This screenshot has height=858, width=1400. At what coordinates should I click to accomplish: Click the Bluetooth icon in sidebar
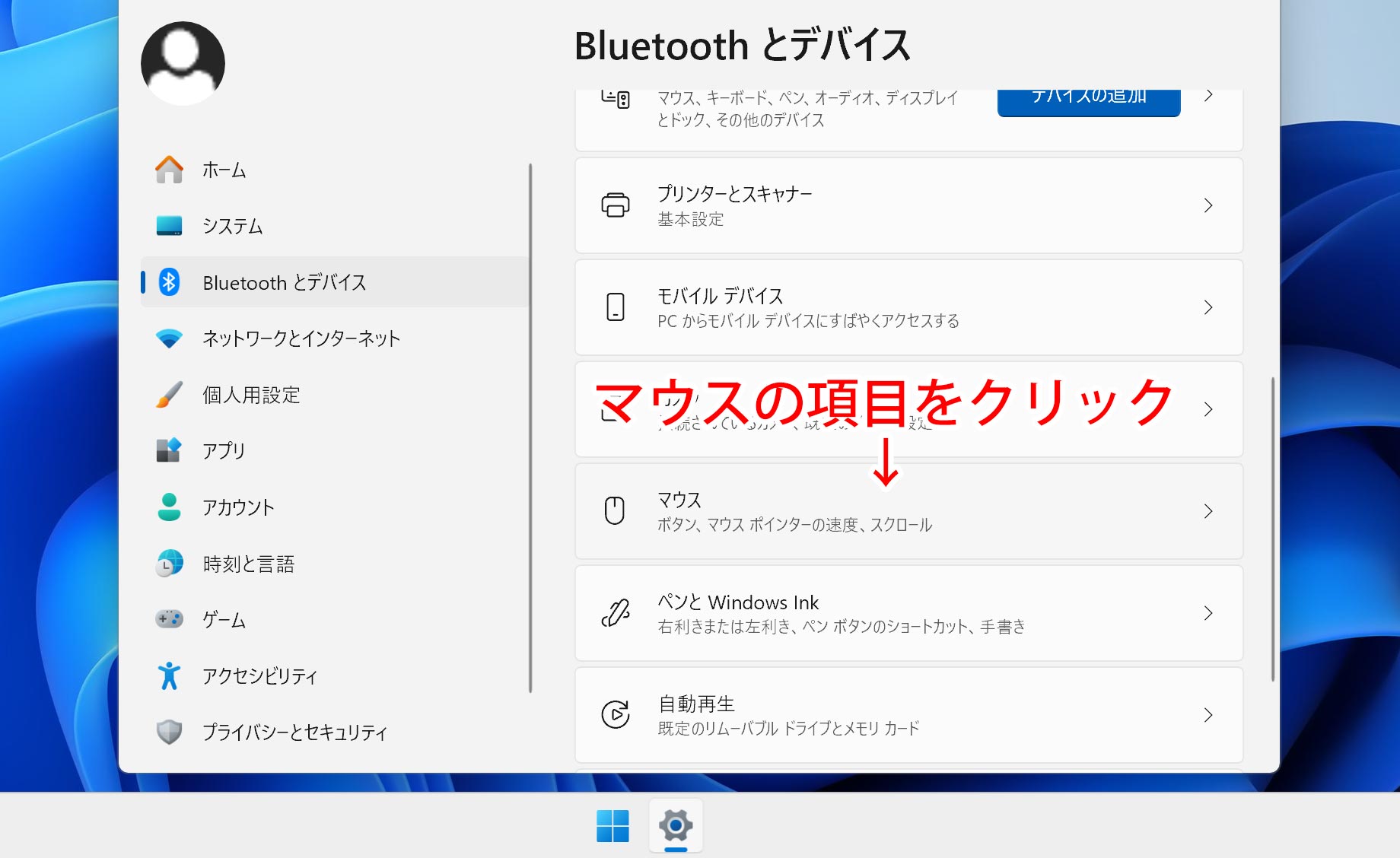[169, 282]
